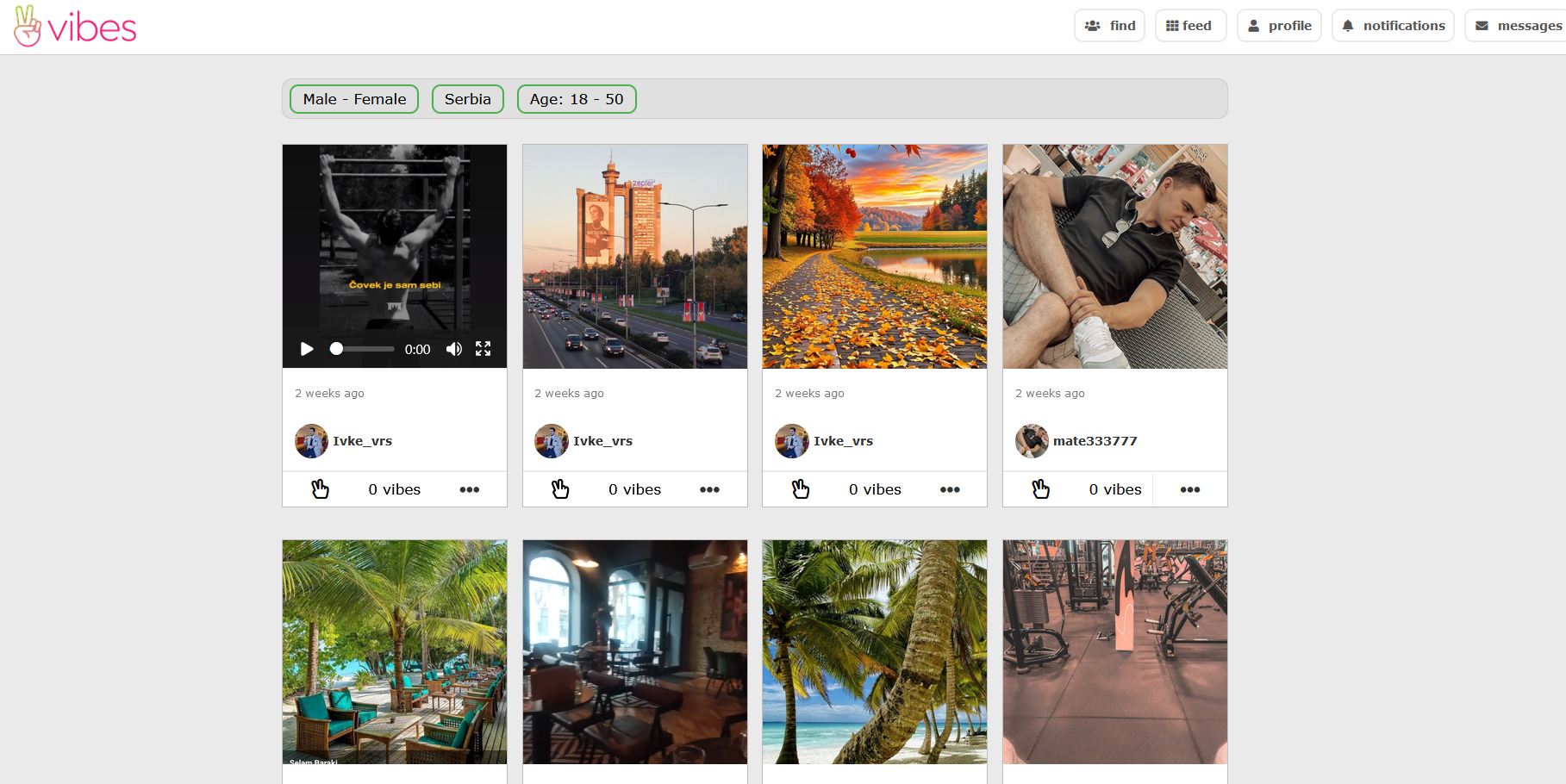Open Ivke_vrs name on tower photo post

(603, 441)
